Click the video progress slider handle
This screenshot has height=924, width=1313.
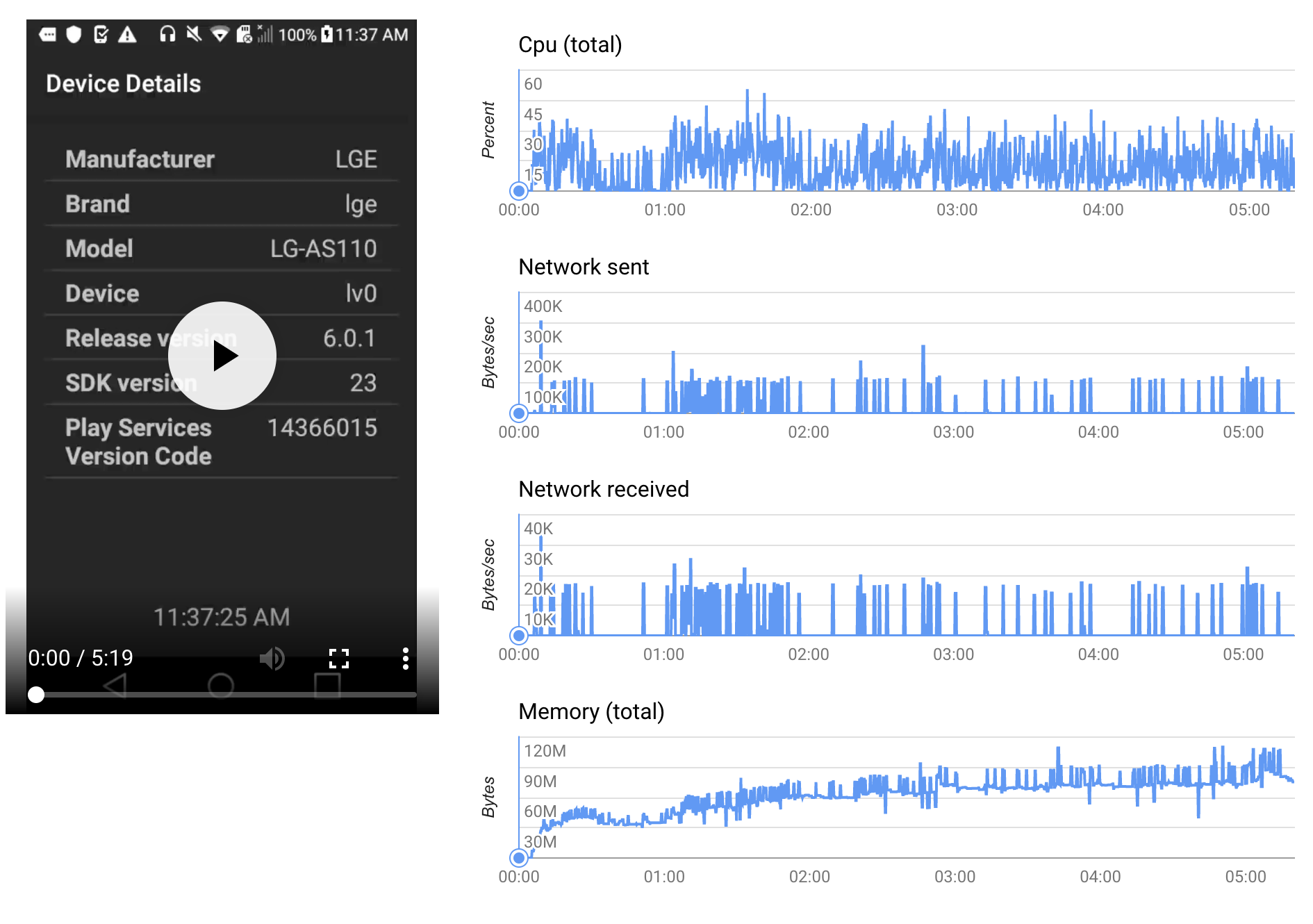36,694
